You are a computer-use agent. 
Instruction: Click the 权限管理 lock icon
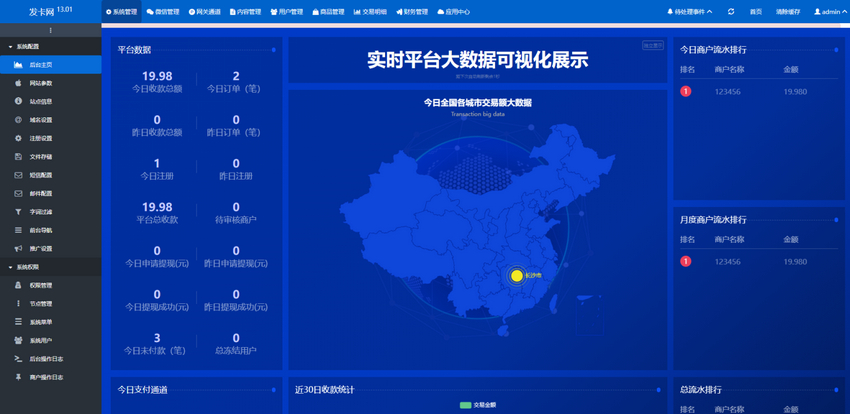click(x=18, y=286)
